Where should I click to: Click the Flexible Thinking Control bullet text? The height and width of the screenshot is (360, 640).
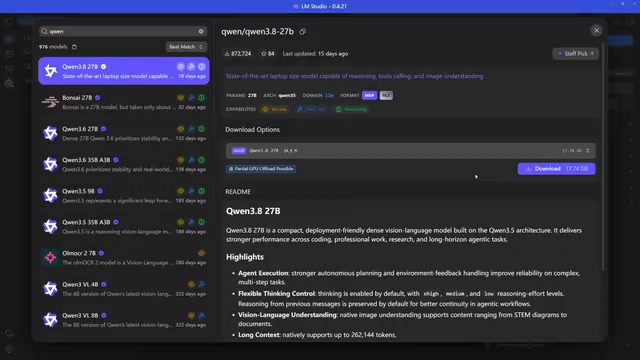coord(401,299)
